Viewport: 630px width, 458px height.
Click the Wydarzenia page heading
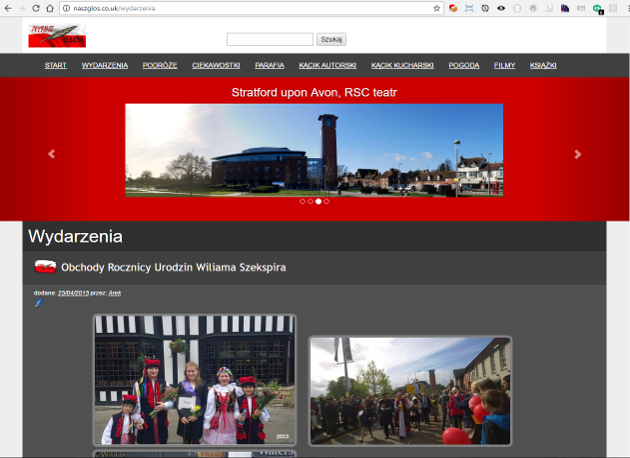[x=76, y=236]
